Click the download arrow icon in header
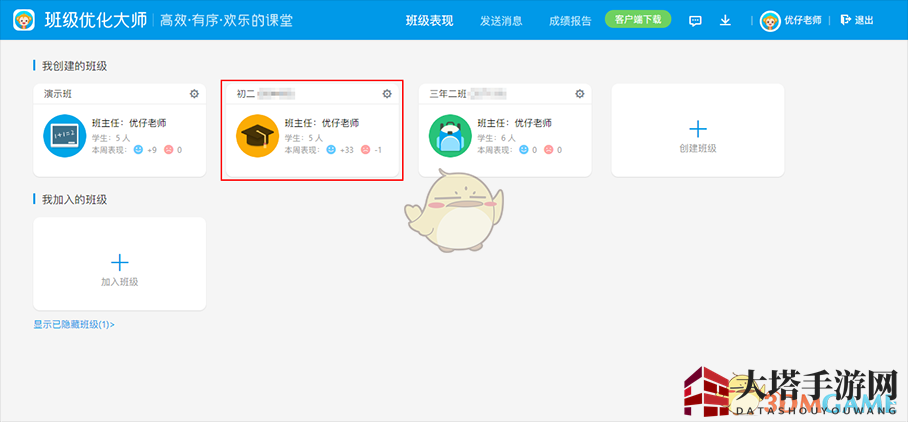908x422 pixels. [x=725, y=21]
